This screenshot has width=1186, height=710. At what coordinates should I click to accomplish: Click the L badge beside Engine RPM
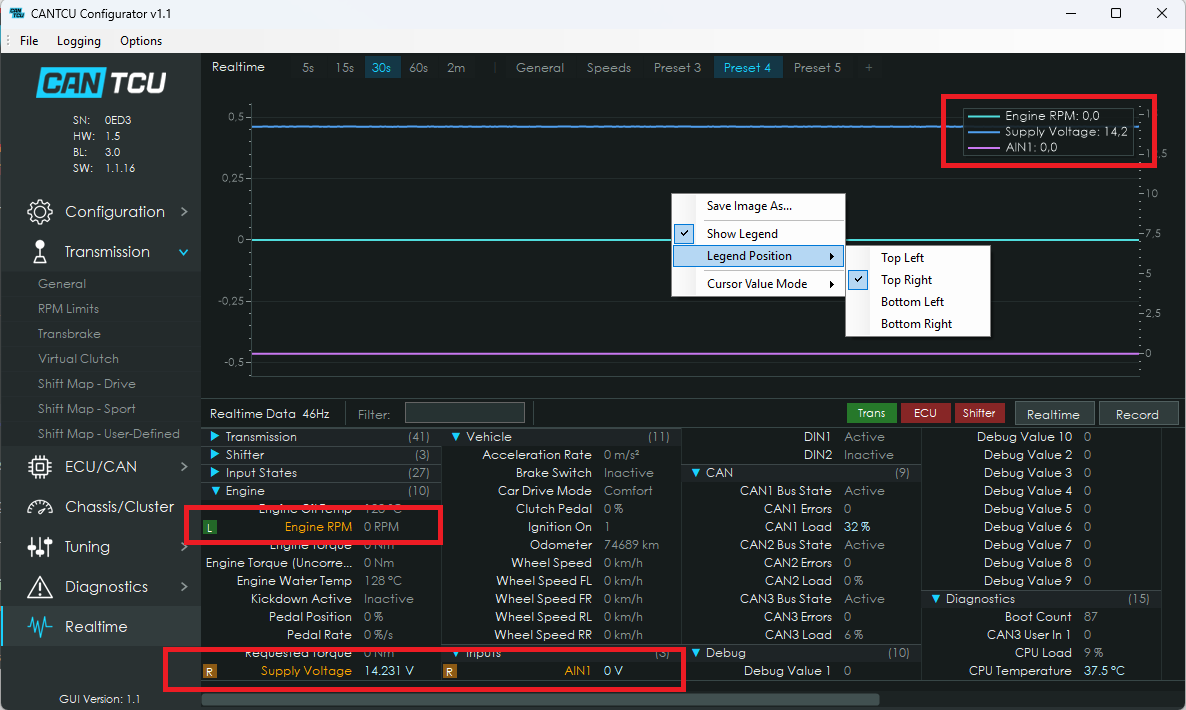pos(210,527)
